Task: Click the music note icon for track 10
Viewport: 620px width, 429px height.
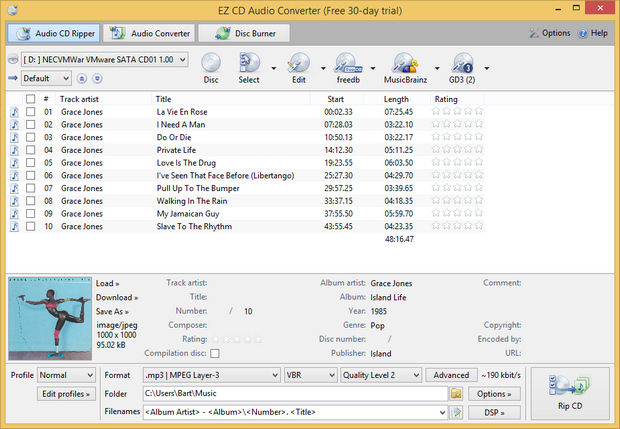Action: click(x=14, y=226)
